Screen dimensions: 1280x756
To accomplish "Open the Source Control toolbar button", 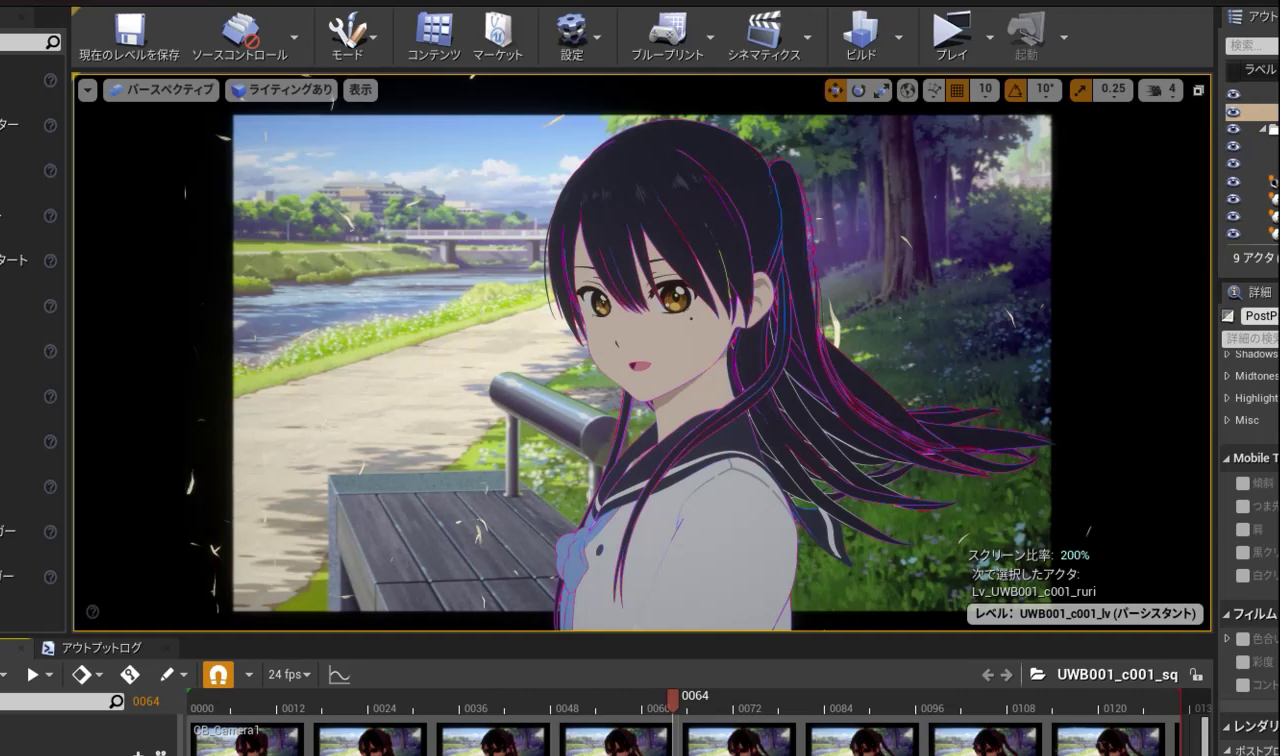I will [239, 36].
